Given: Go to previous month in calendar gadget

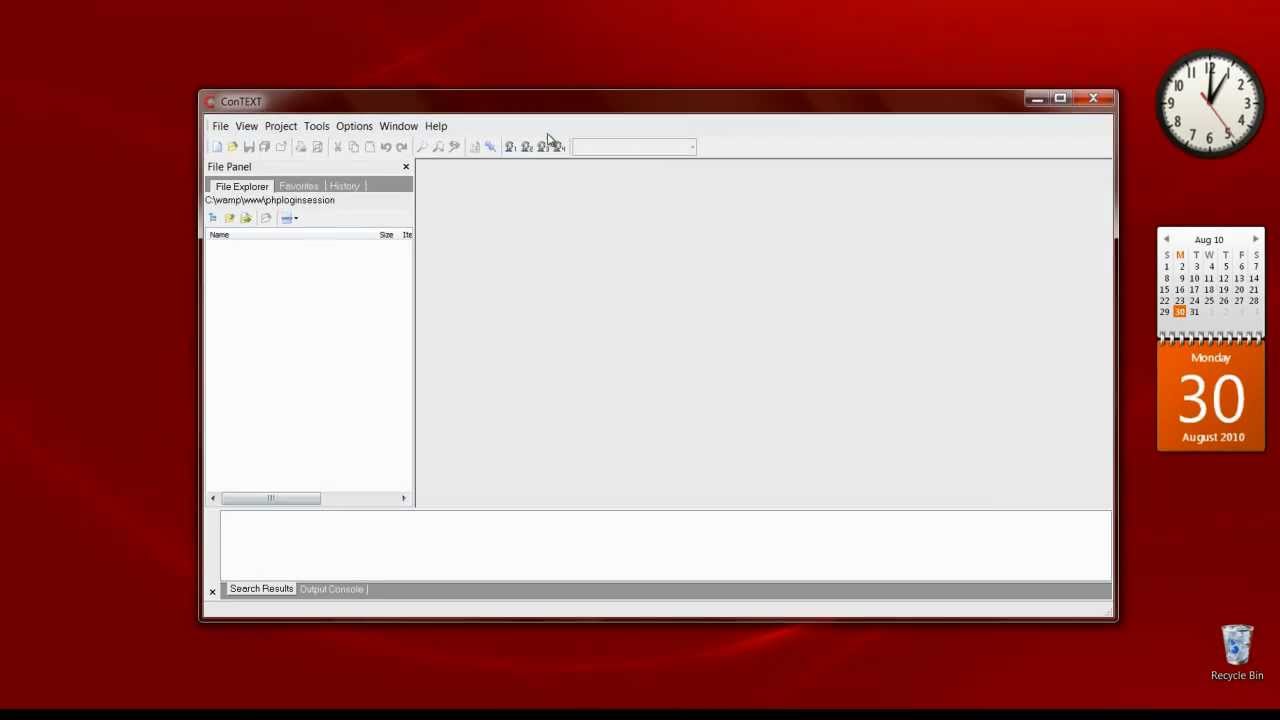Looking at the screenshot, I should coord(1166,240).
